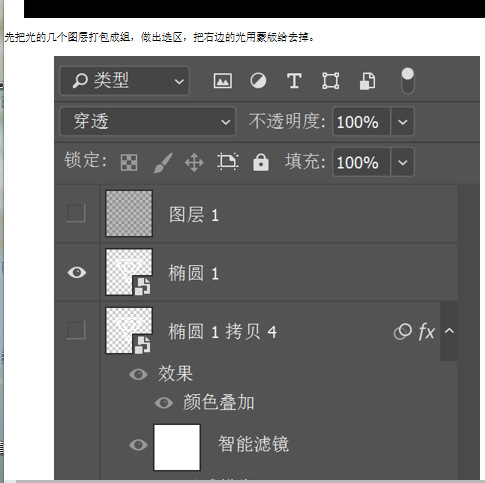The height and width of the screenshot is (483, 485).
Task: Select layer name 图层 1
Action: (194, 215)
